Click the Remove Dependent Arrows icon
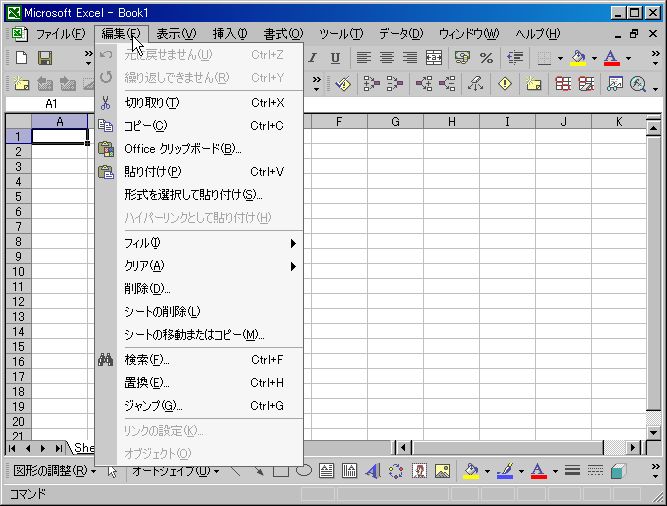Image resolution: width=667 pixels, height=506 pixels. point(447,84)
